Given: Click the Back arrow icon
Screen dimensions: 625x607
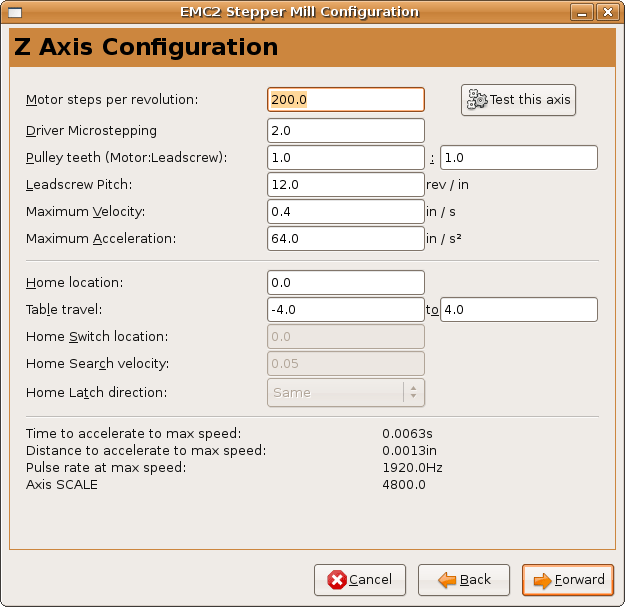Looking at the screenshot, I should (x=447, y=580).
